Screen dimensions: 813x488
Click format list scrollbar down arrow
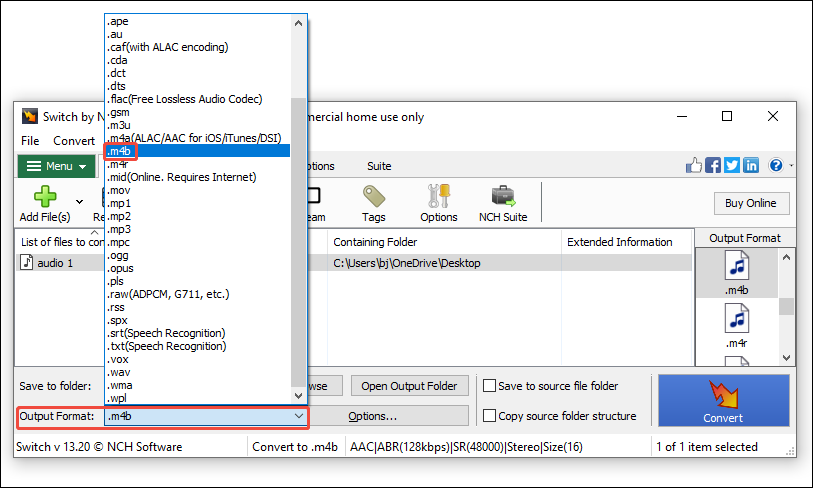click(298, 396)
